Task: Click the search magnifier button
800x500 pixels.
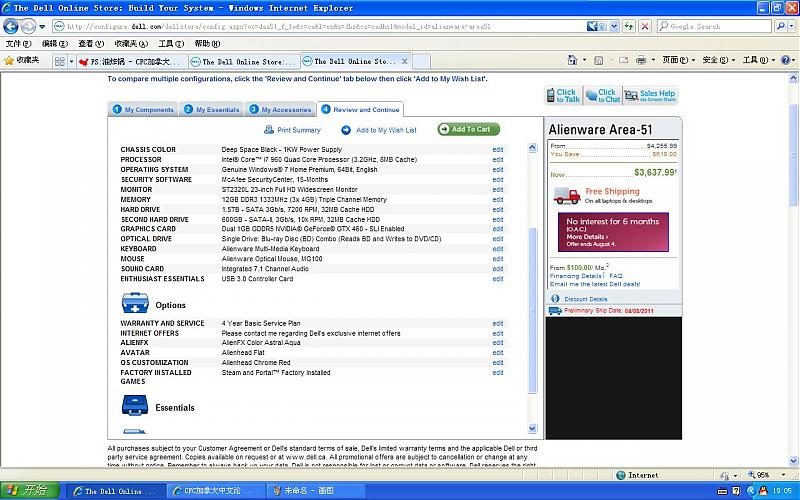Action: (x=780, y=26)
